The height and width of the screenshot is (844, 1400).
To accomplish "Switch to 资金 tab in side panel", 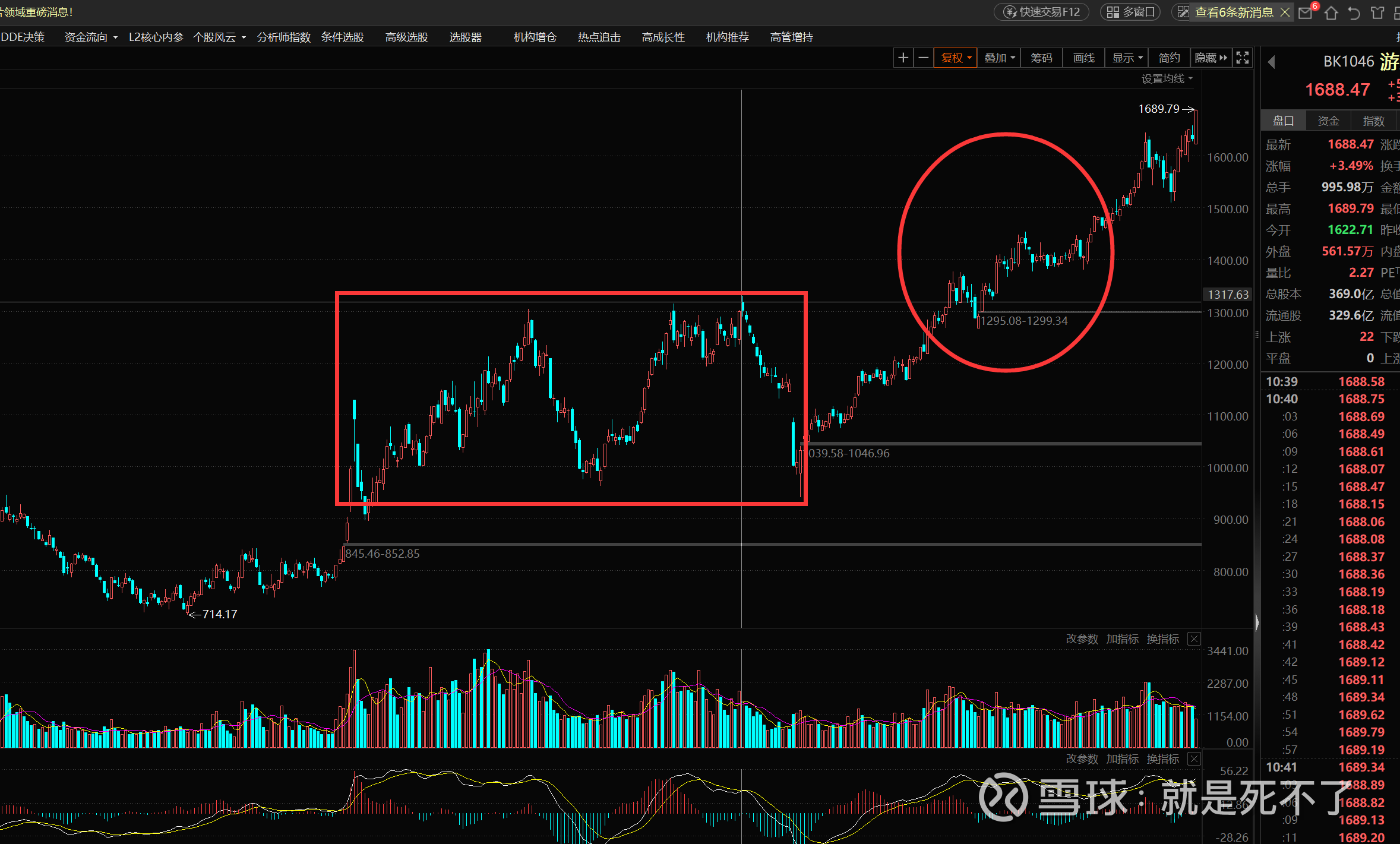I will [x=1328, y=121].
